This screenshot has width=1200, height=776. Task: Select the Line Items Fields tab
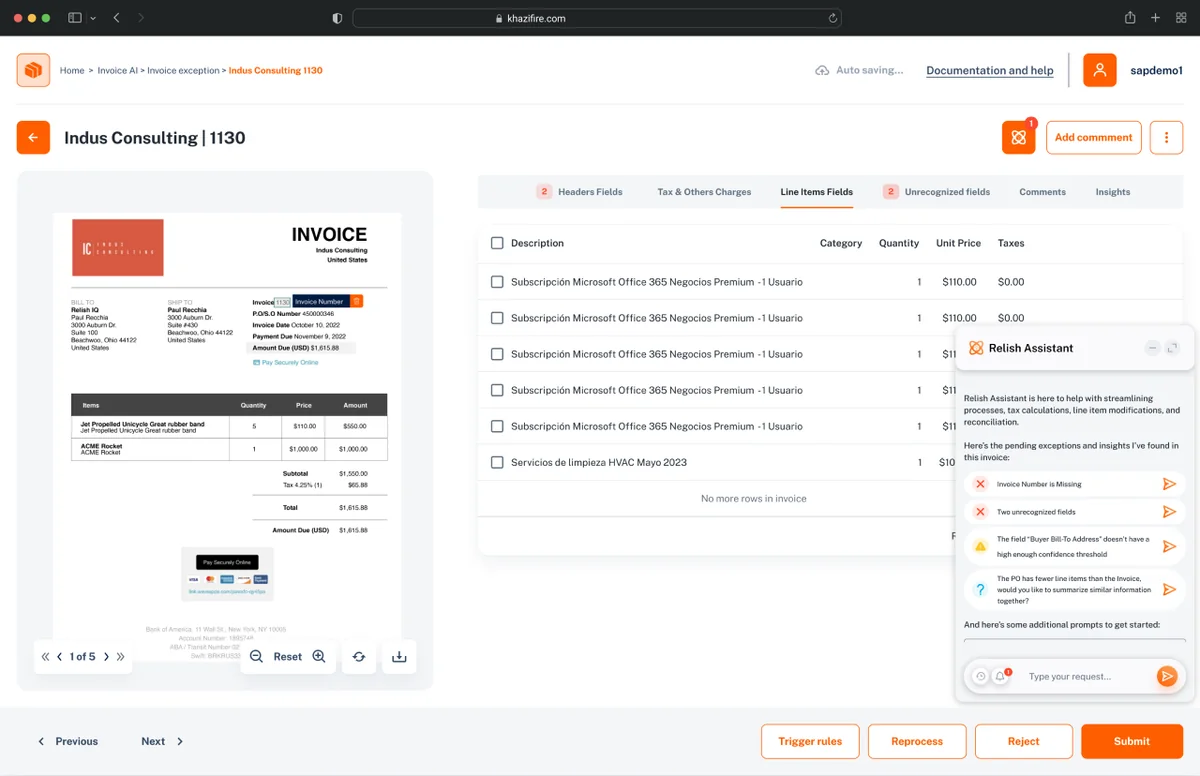tap(817, 192)
